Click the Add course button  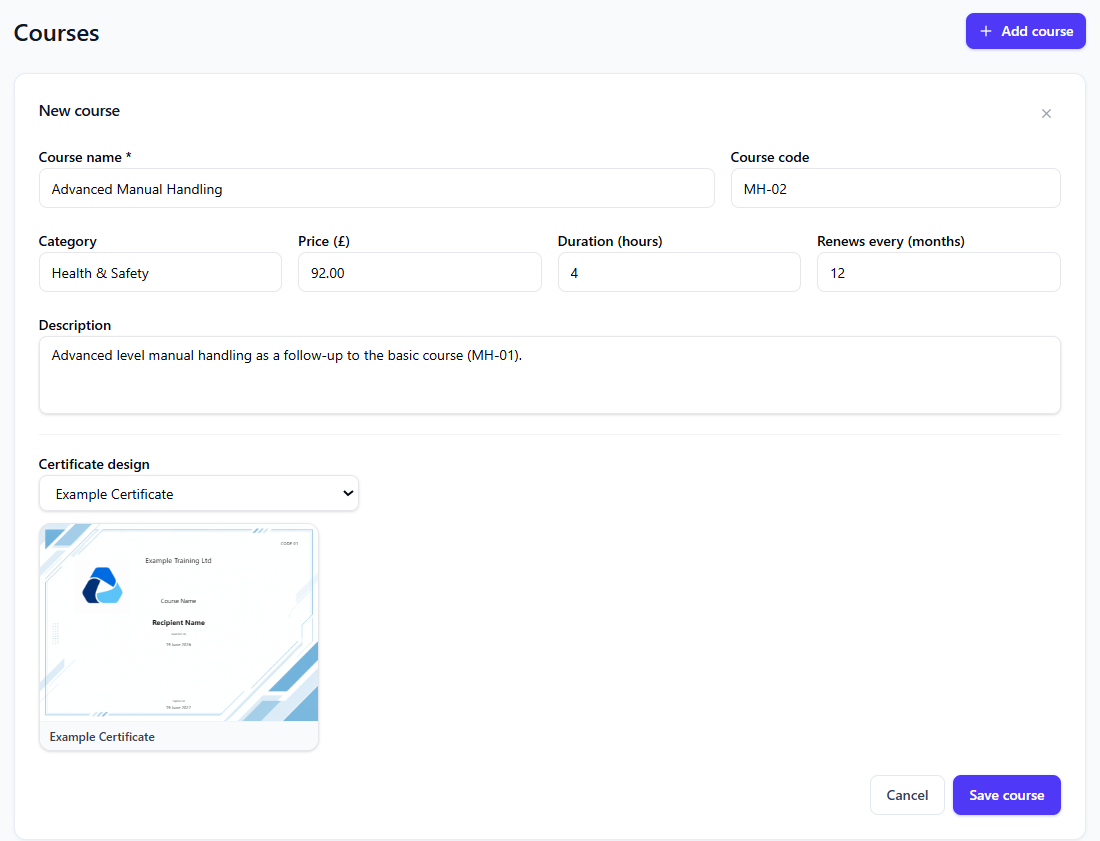point(1025,31)
